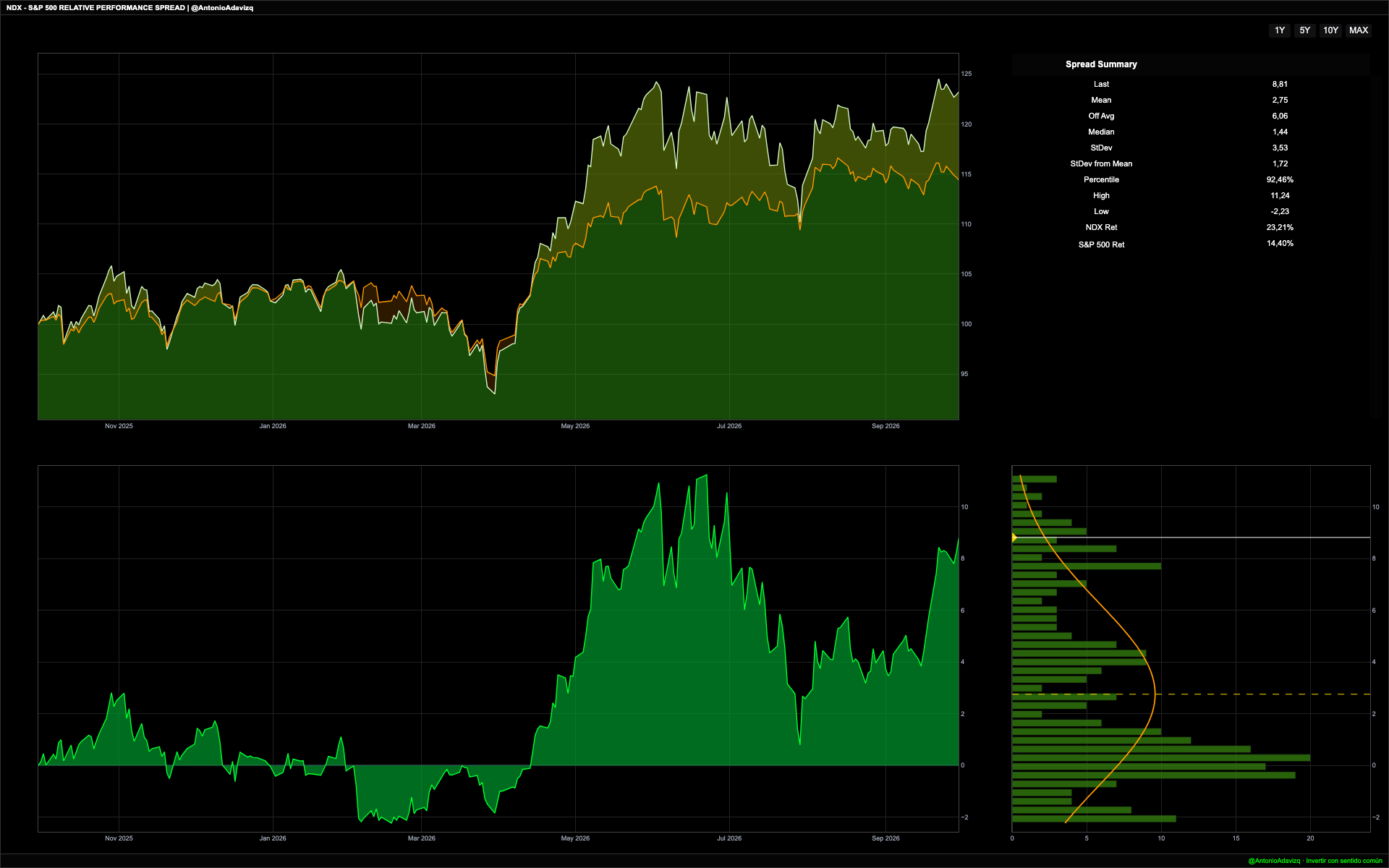Click the Median value 1,44

(x=1280, y=132)
